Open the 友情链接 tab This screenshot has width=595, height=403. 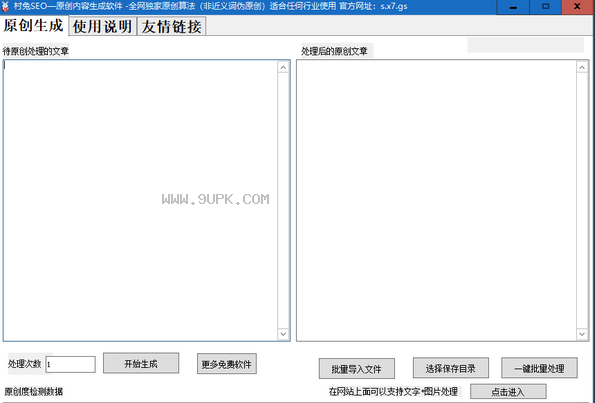[x=172, y=26]
